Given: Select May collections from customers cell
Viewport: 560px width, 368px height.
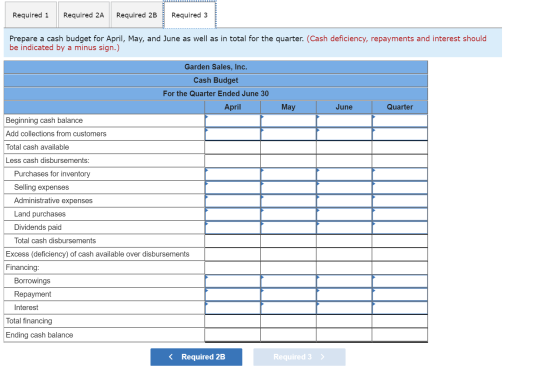Looking at the screenshot, I should click(x=289, y=134).
